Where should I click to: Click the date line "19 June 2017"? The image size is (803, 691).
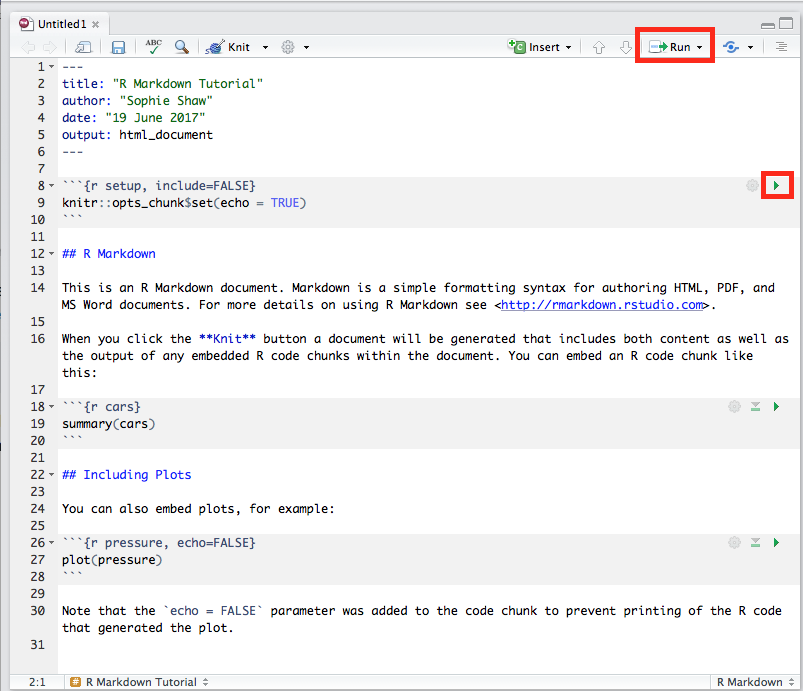tap(134, 118)
